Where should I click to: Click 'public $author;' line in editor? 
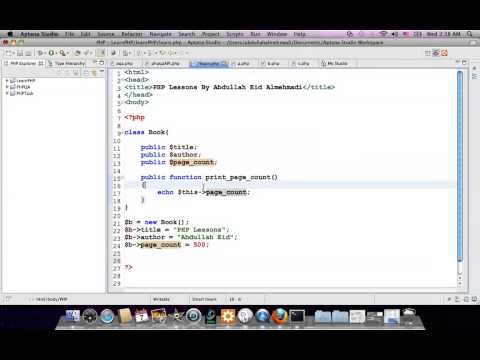[x=170, y=155]
